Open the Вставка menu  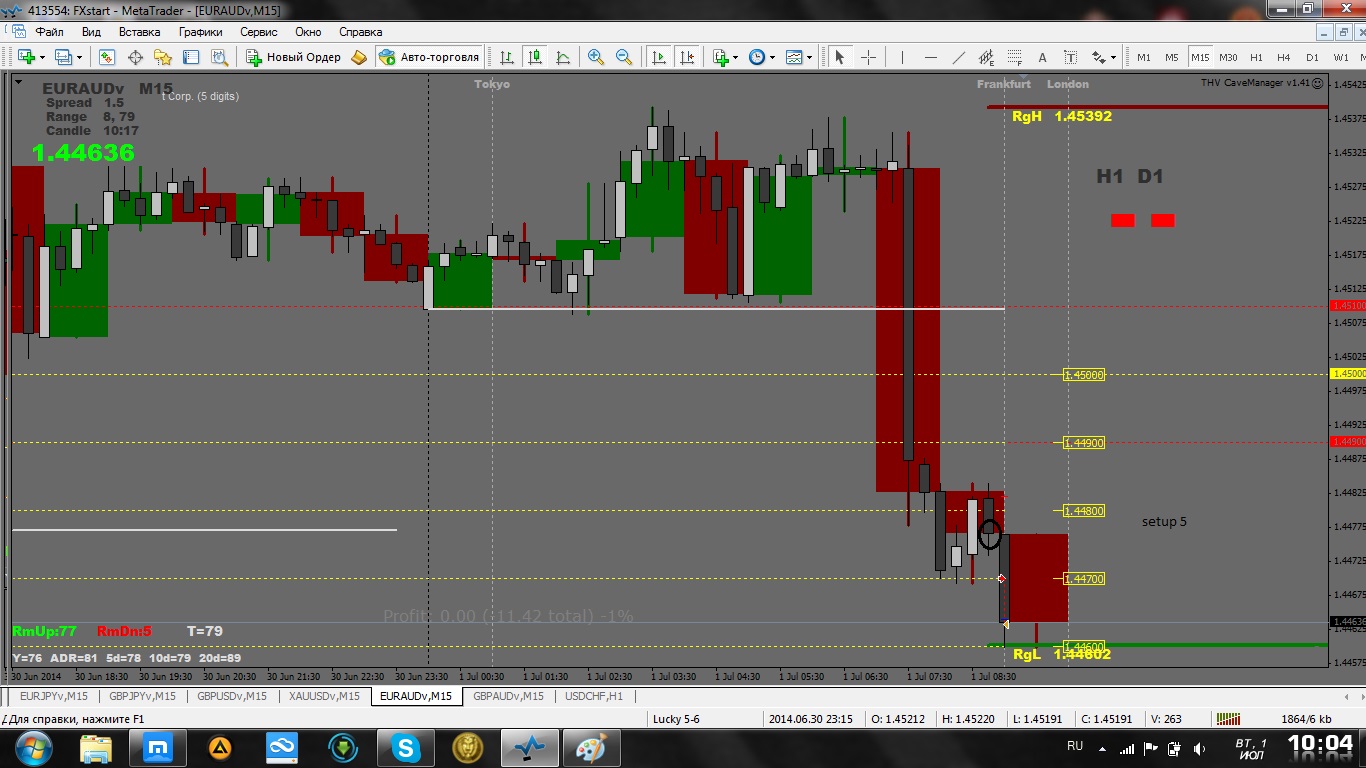tap(139, 32)
